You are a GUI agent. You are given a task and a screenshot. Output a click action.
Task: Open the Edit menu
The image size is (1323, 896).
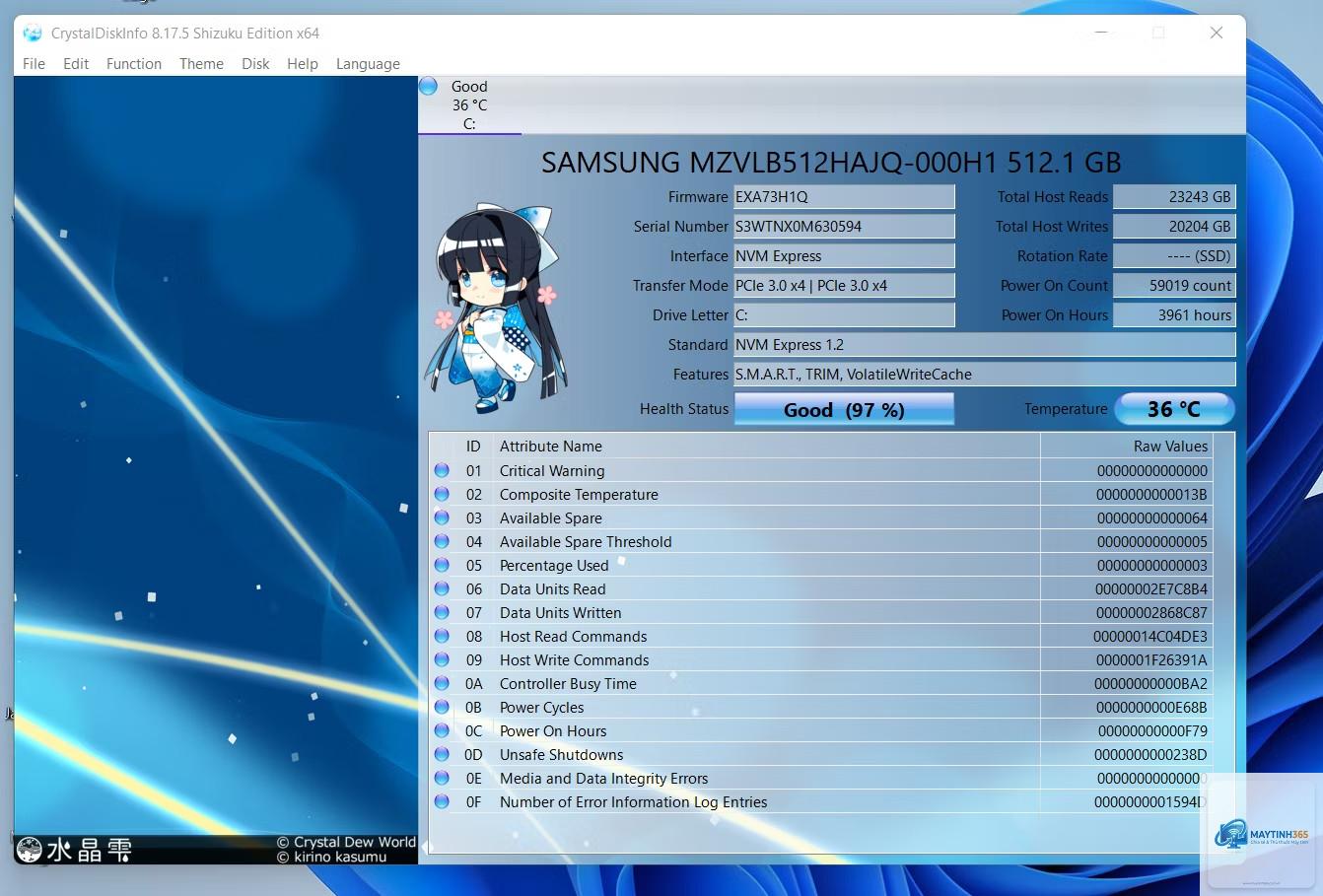[76, 63]
